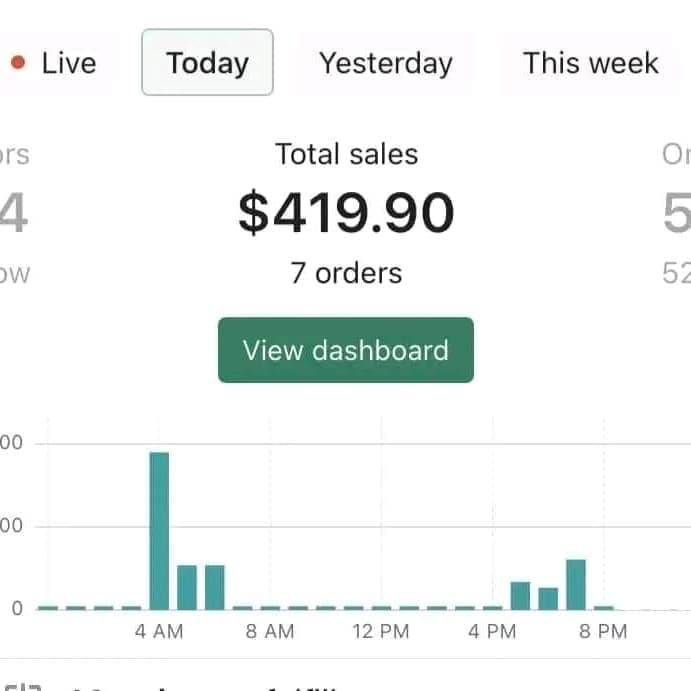Click the tallest evening bar before 8 PM
691x691 pixels.
coord(575,584)
